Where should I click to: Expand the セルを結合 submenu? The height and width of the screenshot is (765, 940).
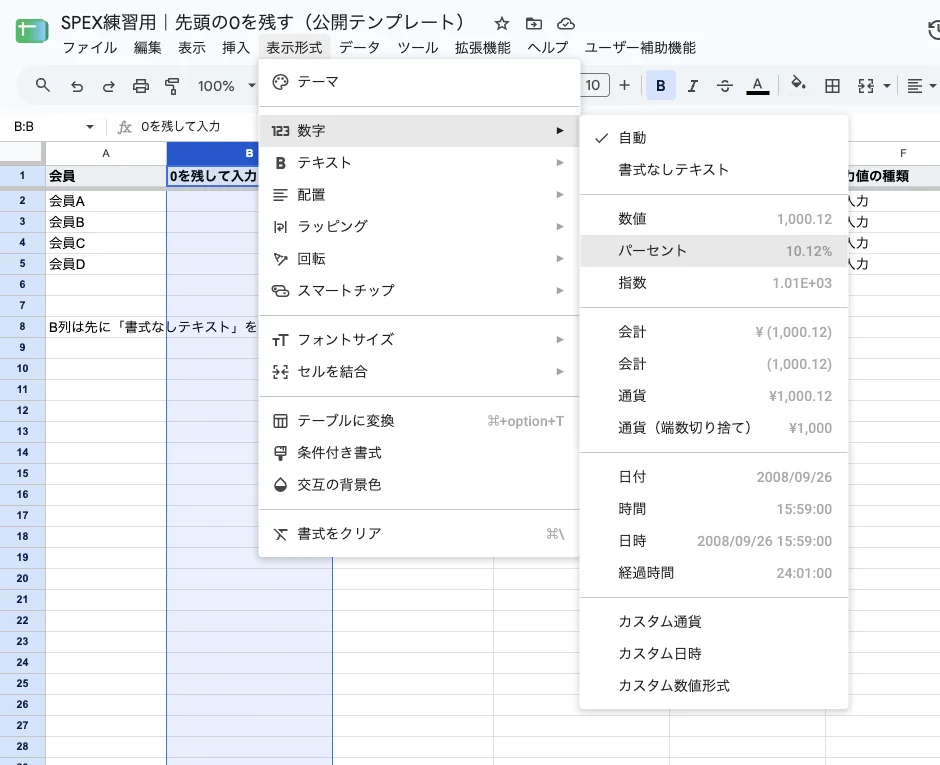[x=420, y=372]
